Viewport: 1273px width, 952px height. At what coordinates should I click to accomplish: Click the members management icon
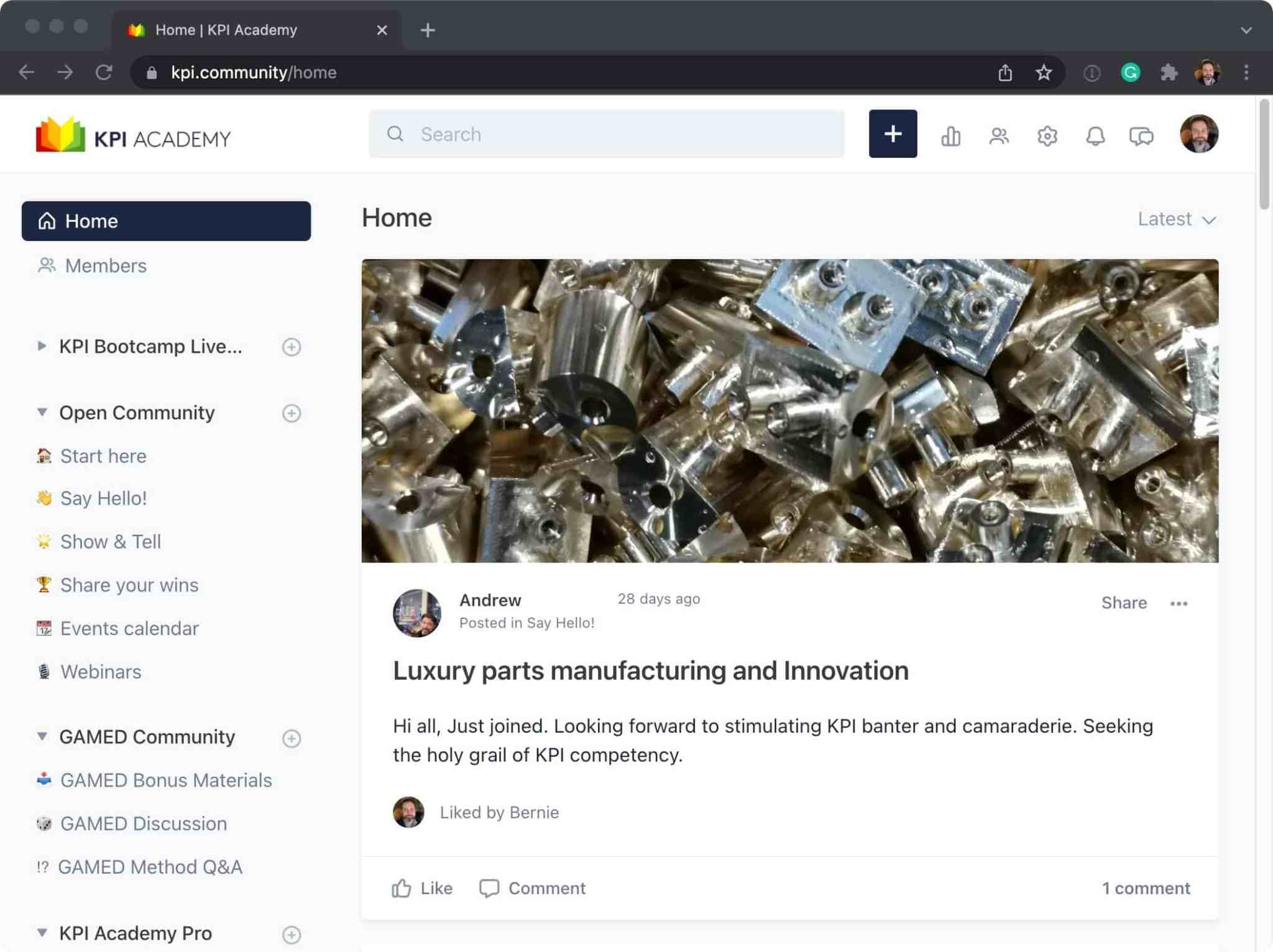click(x=999, y=134)
